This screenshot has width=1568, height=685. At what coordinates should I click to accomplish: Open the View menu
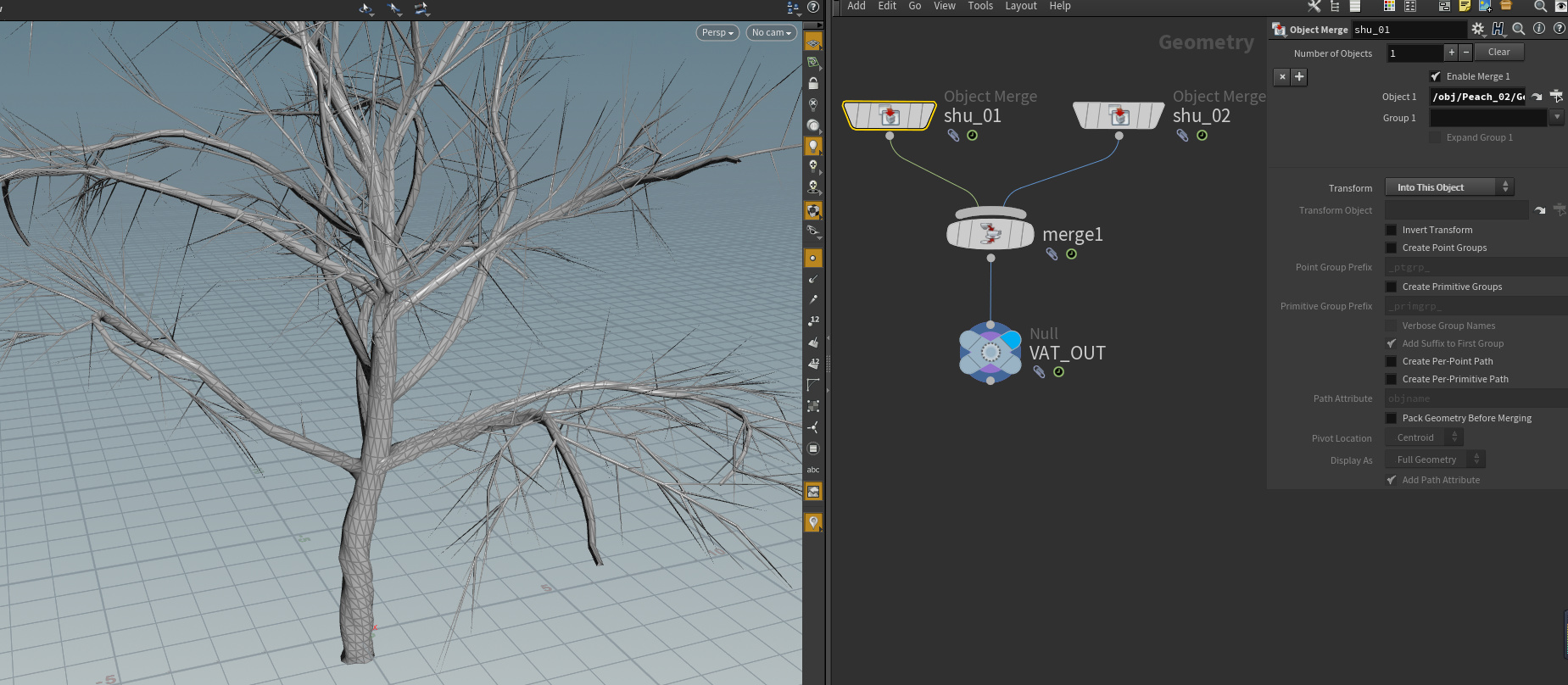click(x=945, y=6)
